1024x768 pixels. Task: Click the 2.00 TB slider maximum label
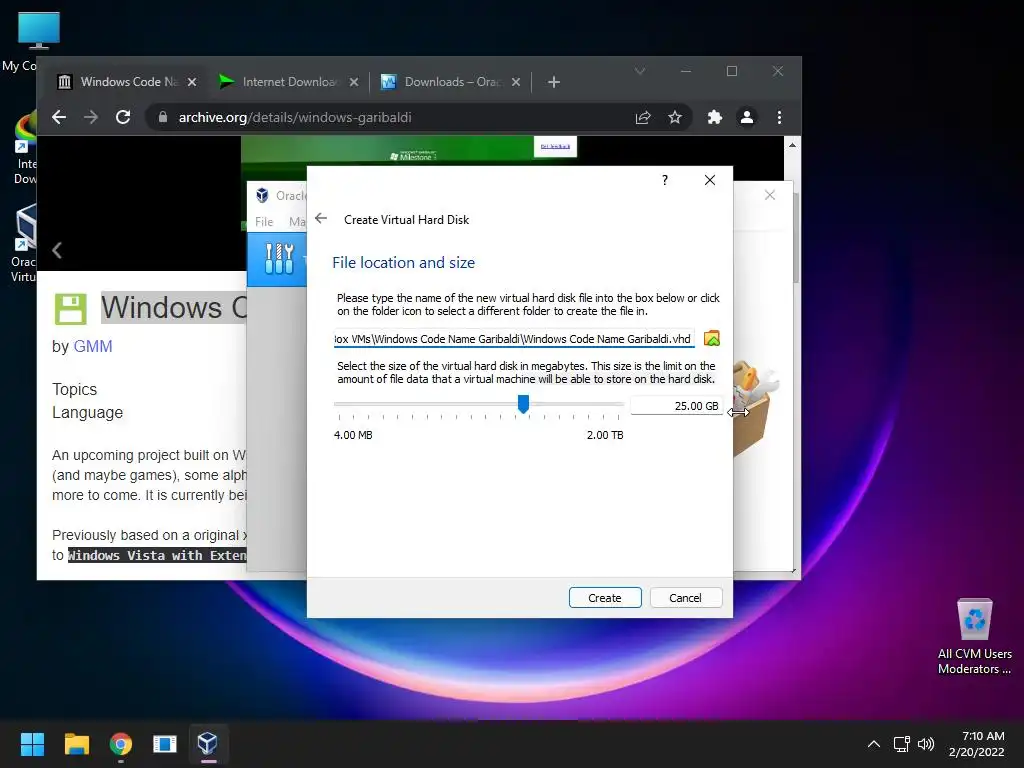605,435
